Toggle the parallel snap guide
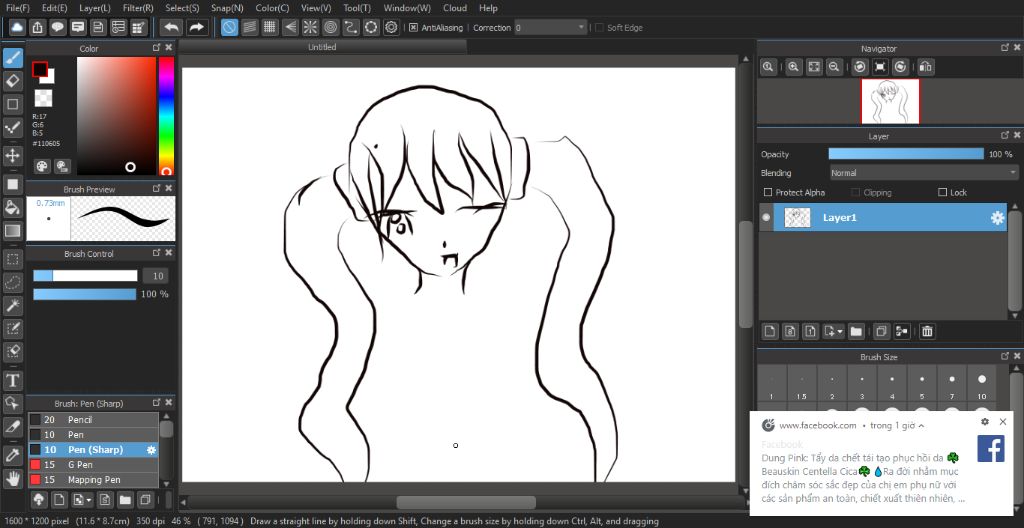Image resolution: width=1024 pixels, height=528 pixels. (x=249, y=27)
